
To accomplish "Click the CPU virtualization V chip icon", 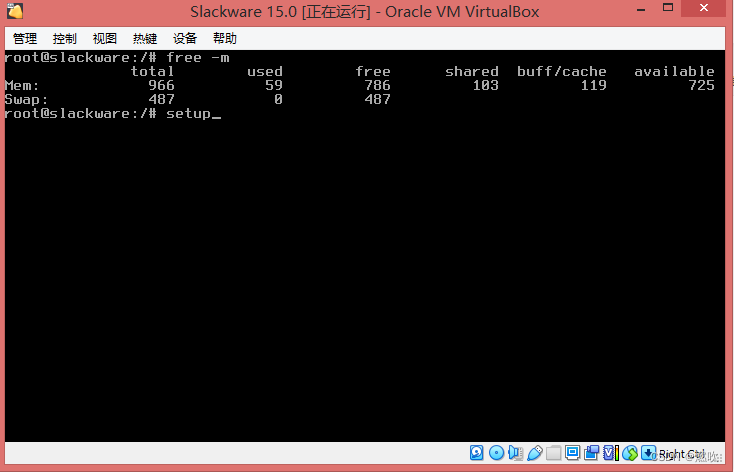I will [x=610, y=453].
